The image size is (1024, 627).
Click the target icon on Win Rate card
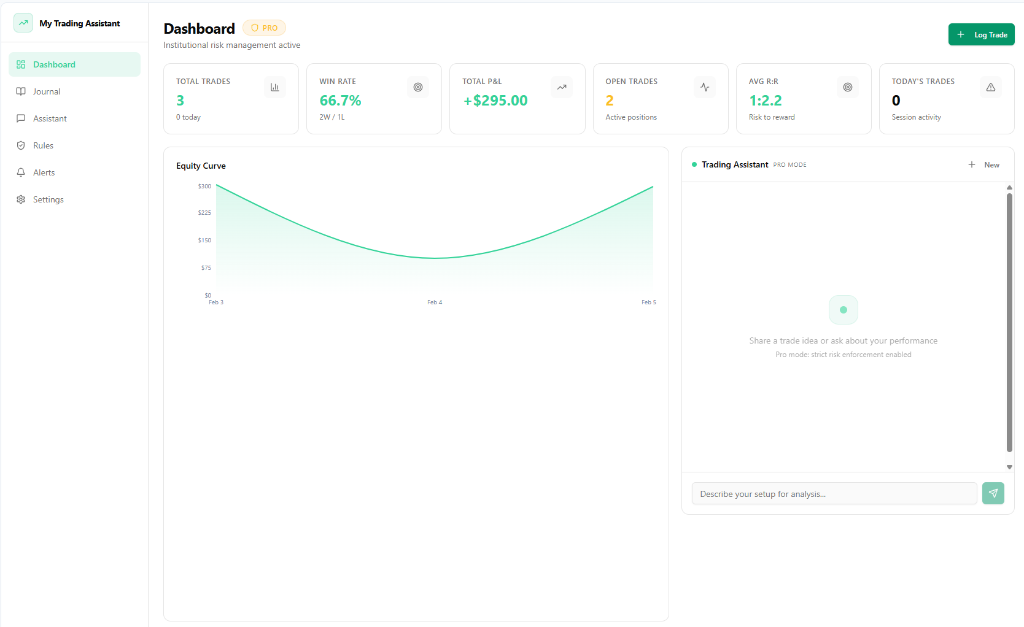[x=418, y=88]
